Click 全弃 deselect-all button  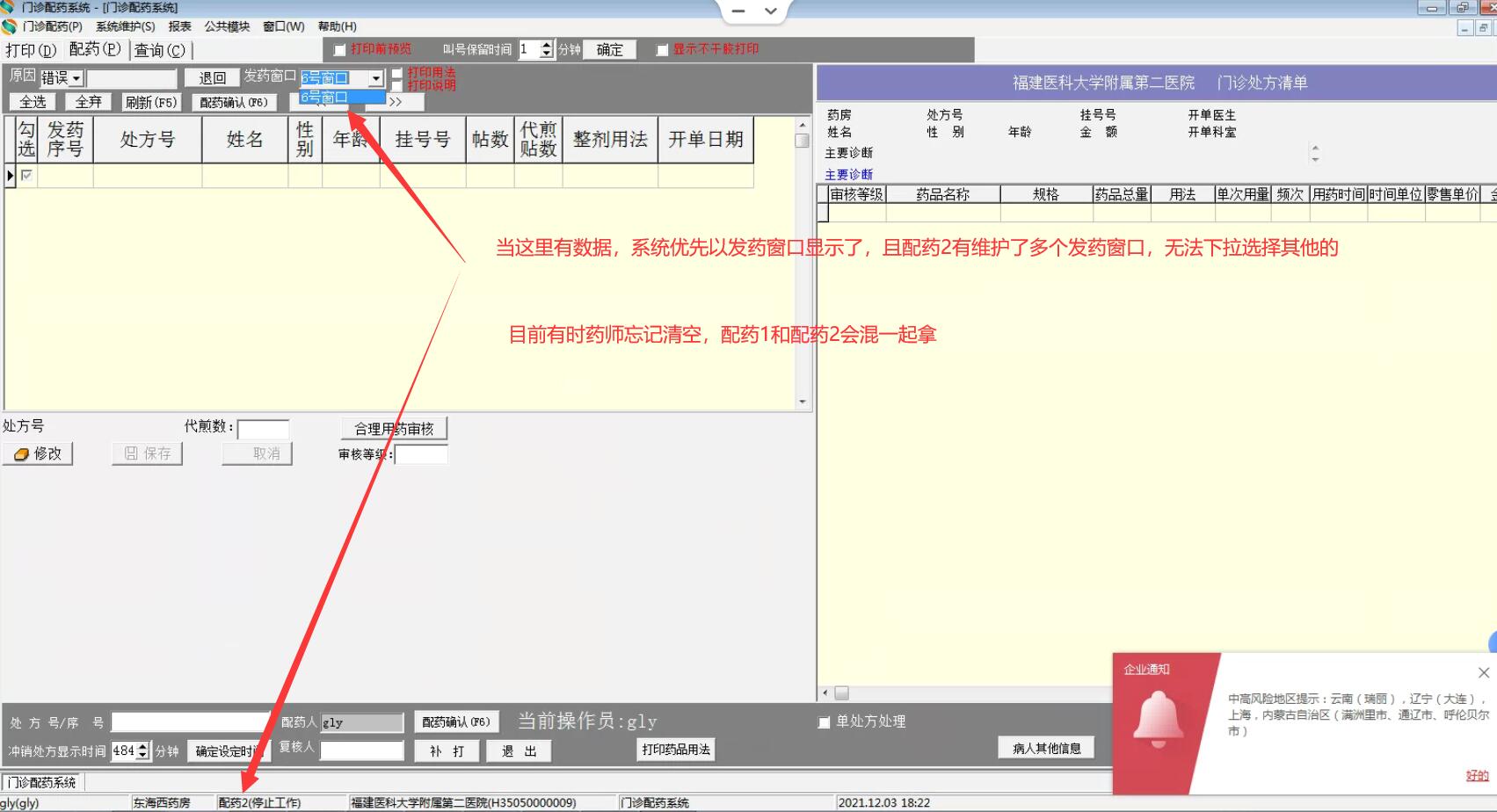(x=88, y=102)
